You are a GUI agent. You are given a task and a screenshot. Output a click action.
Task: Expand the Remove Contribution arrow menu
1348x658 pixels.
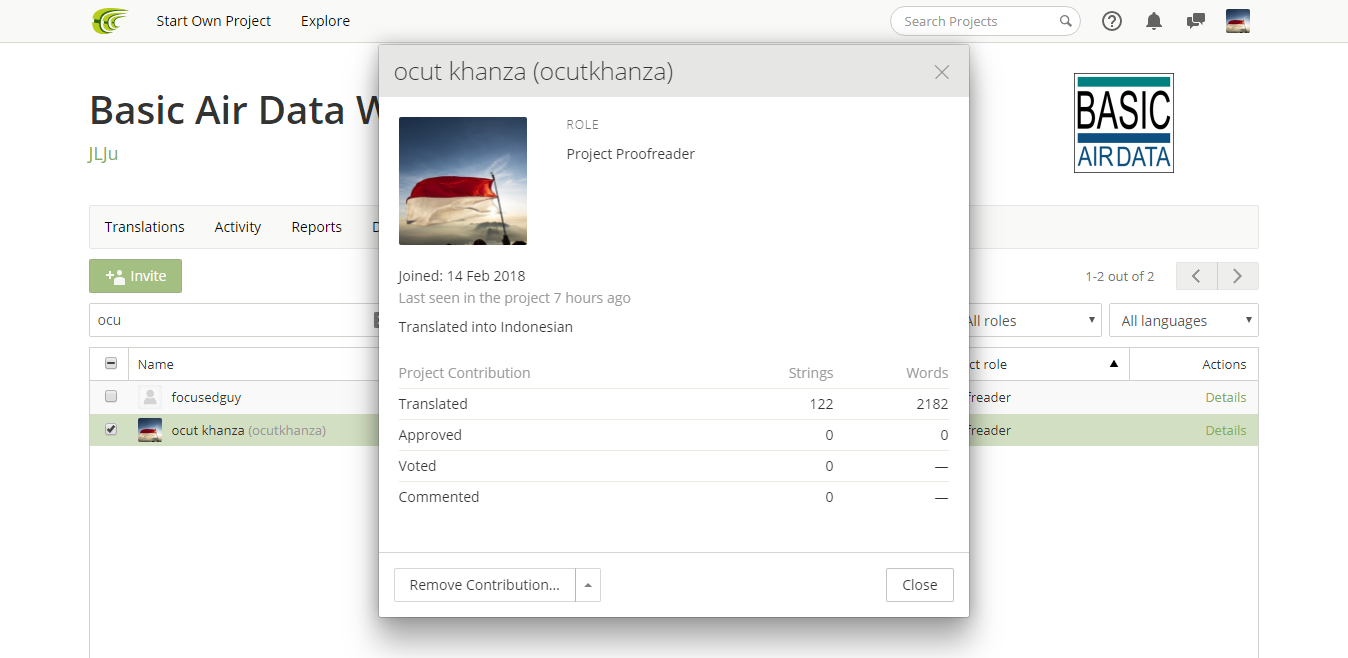[588, 585]
